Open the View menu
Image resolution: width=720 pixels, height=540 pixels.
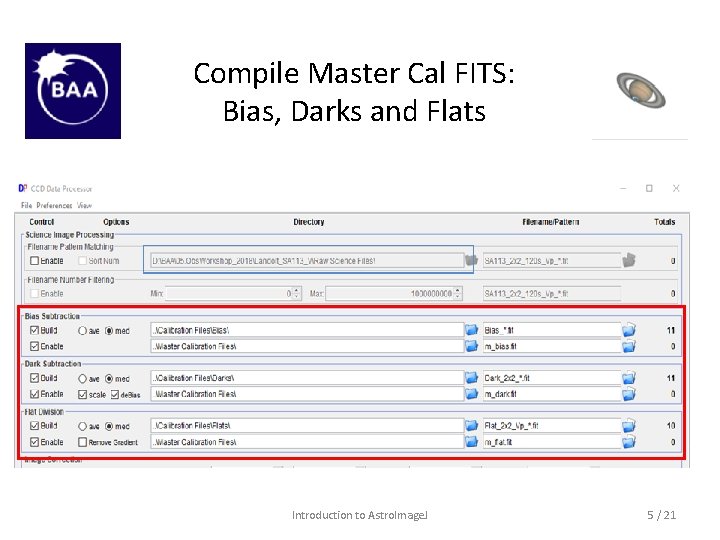click(84, 205)
